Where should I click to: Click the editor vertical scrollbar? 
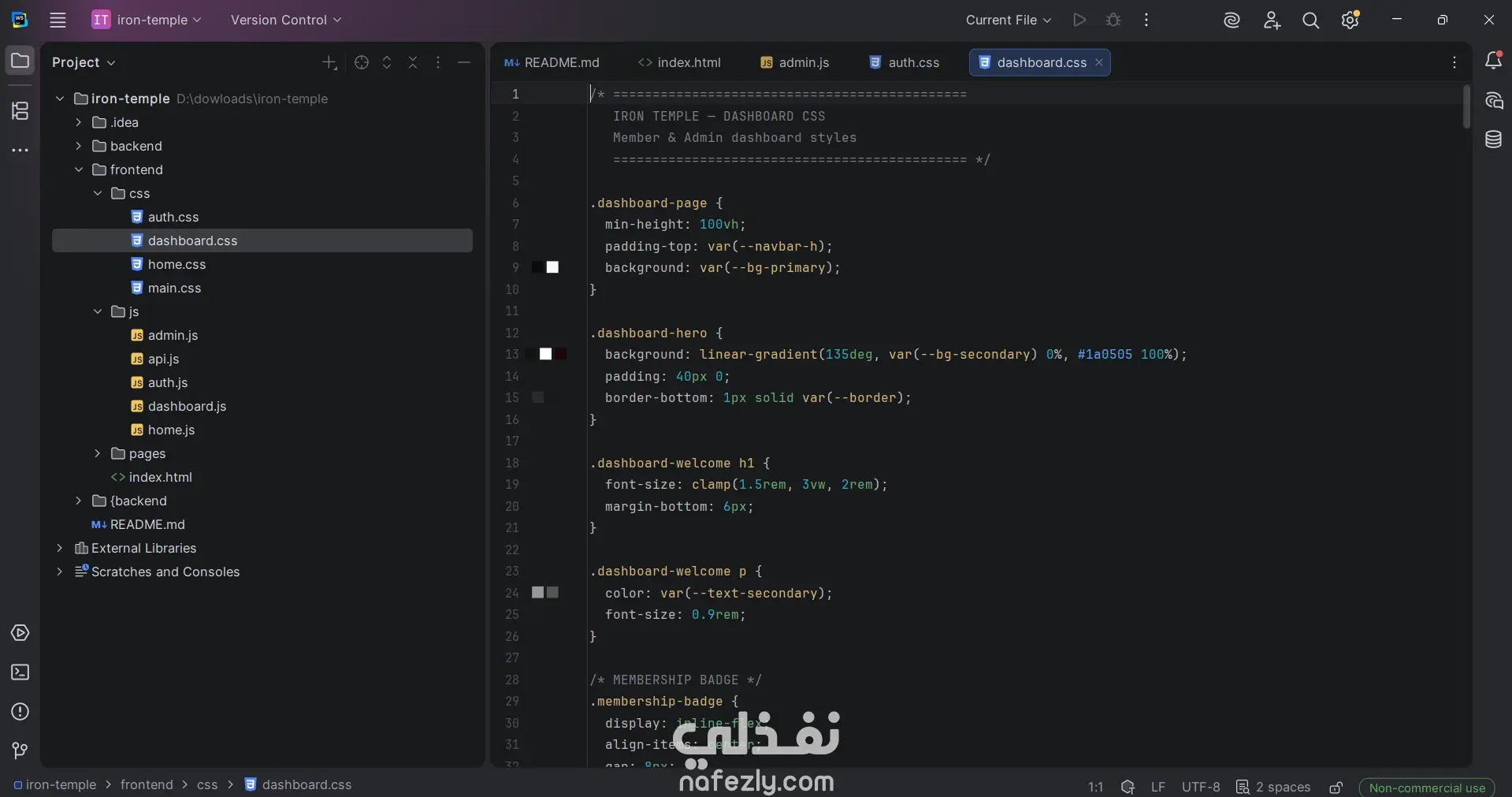(x=1466, y=106)
